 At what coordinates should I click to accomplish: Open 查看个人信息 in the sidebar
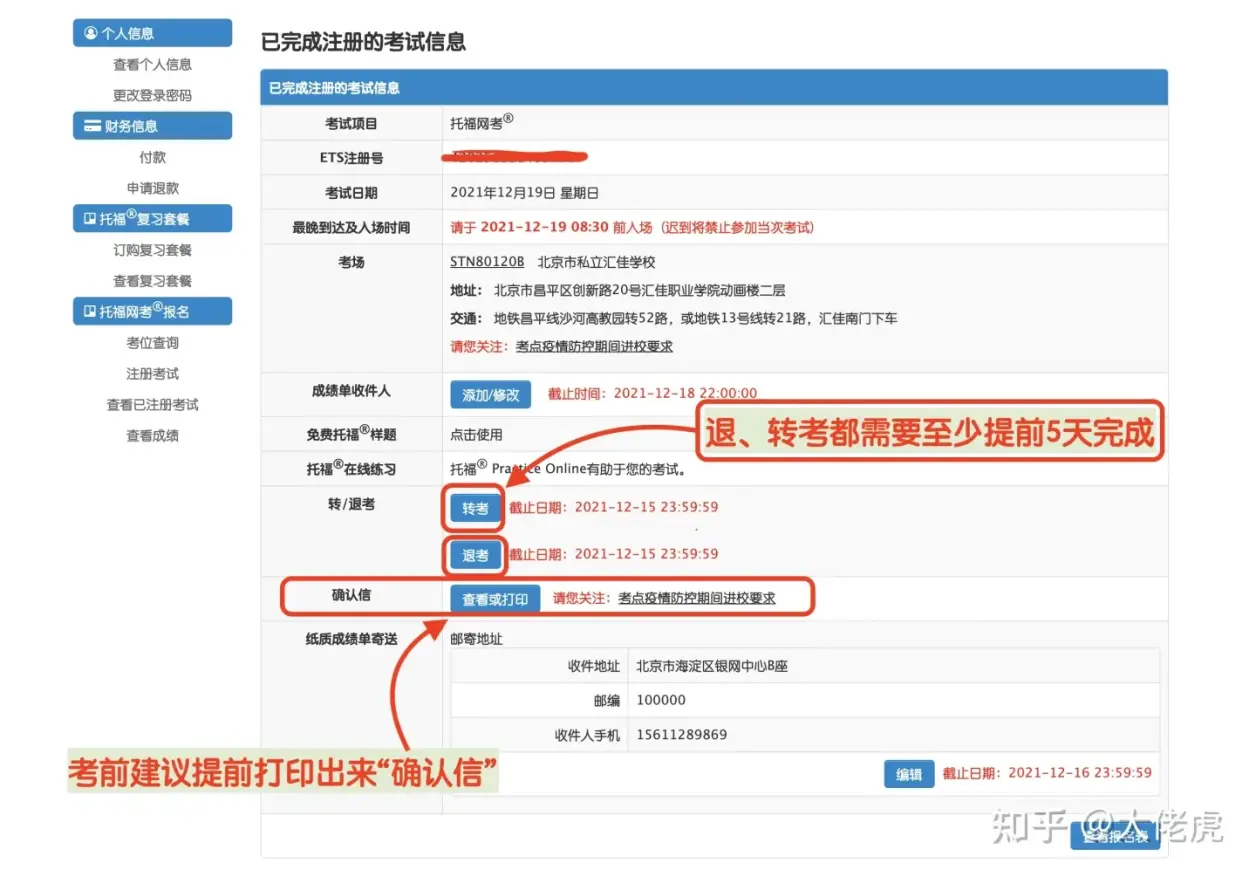(152, 65)
